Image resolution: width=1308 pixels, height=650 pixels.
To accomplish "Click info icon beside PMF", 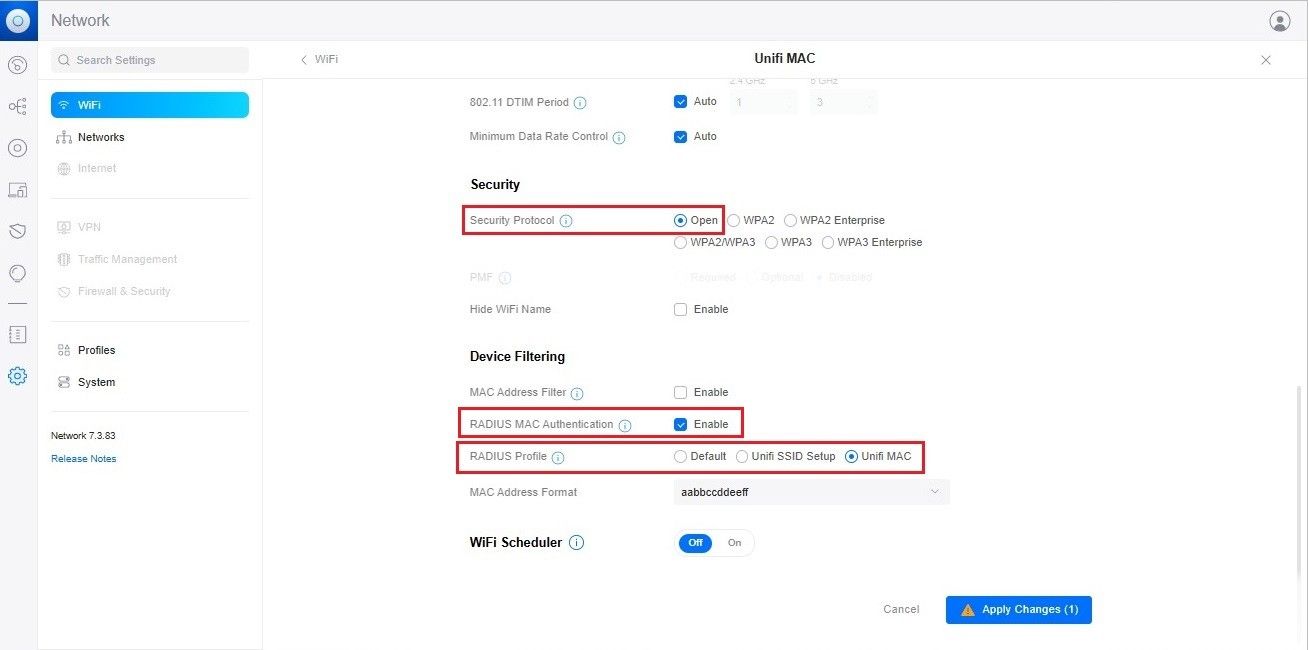I will [505, 278].
